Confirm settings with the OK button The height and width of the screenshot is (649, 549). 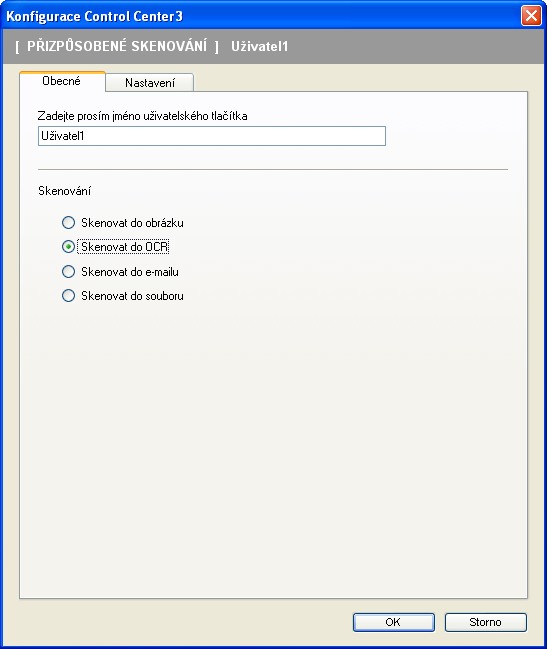[x=394, y=622]
